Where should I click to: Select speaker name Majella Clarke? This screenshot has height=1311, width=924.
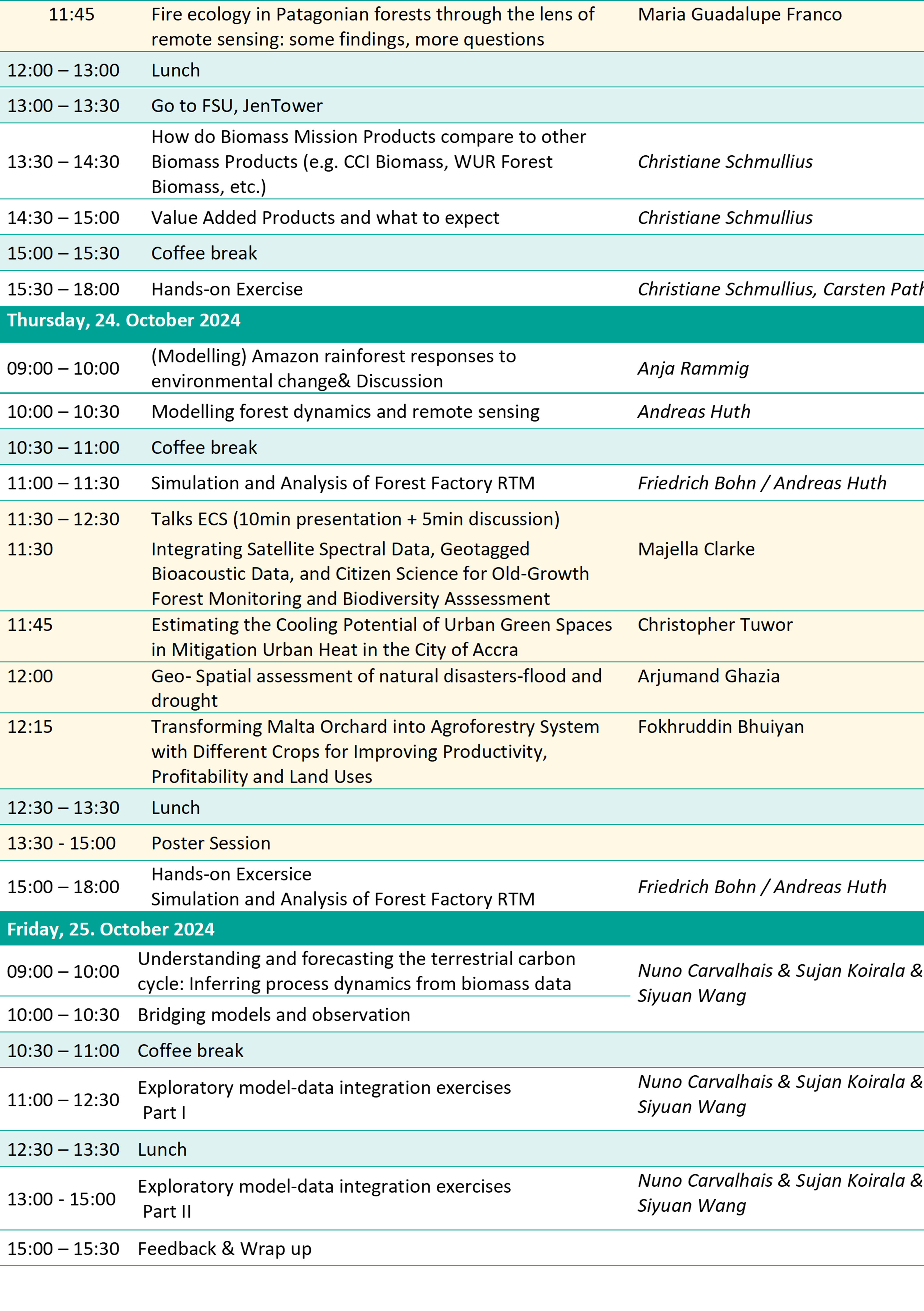[696, 549]
